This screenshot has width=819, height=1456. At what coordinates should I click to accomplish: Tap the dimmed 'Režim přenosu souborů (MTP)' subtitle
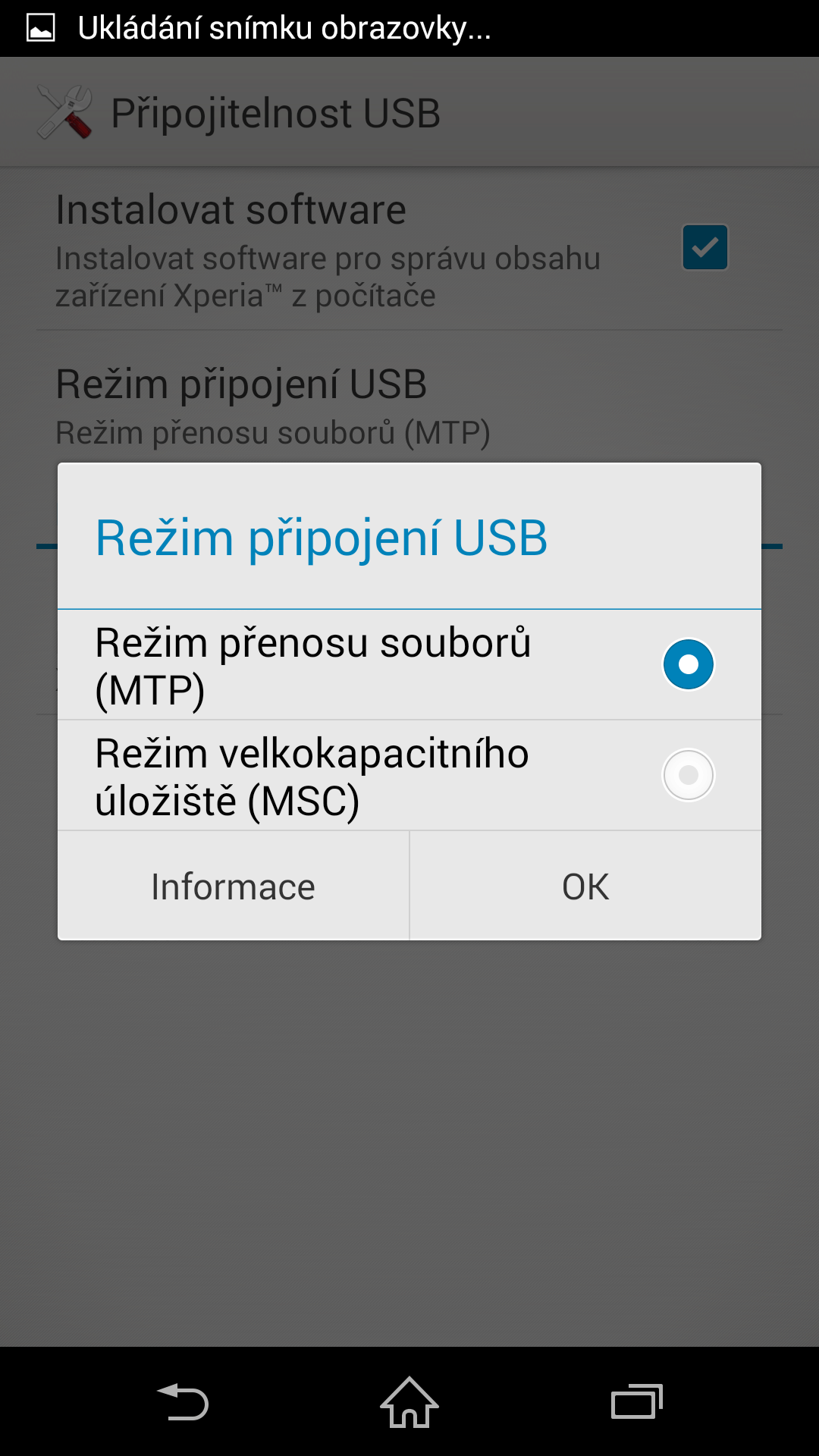click(273, 433)
